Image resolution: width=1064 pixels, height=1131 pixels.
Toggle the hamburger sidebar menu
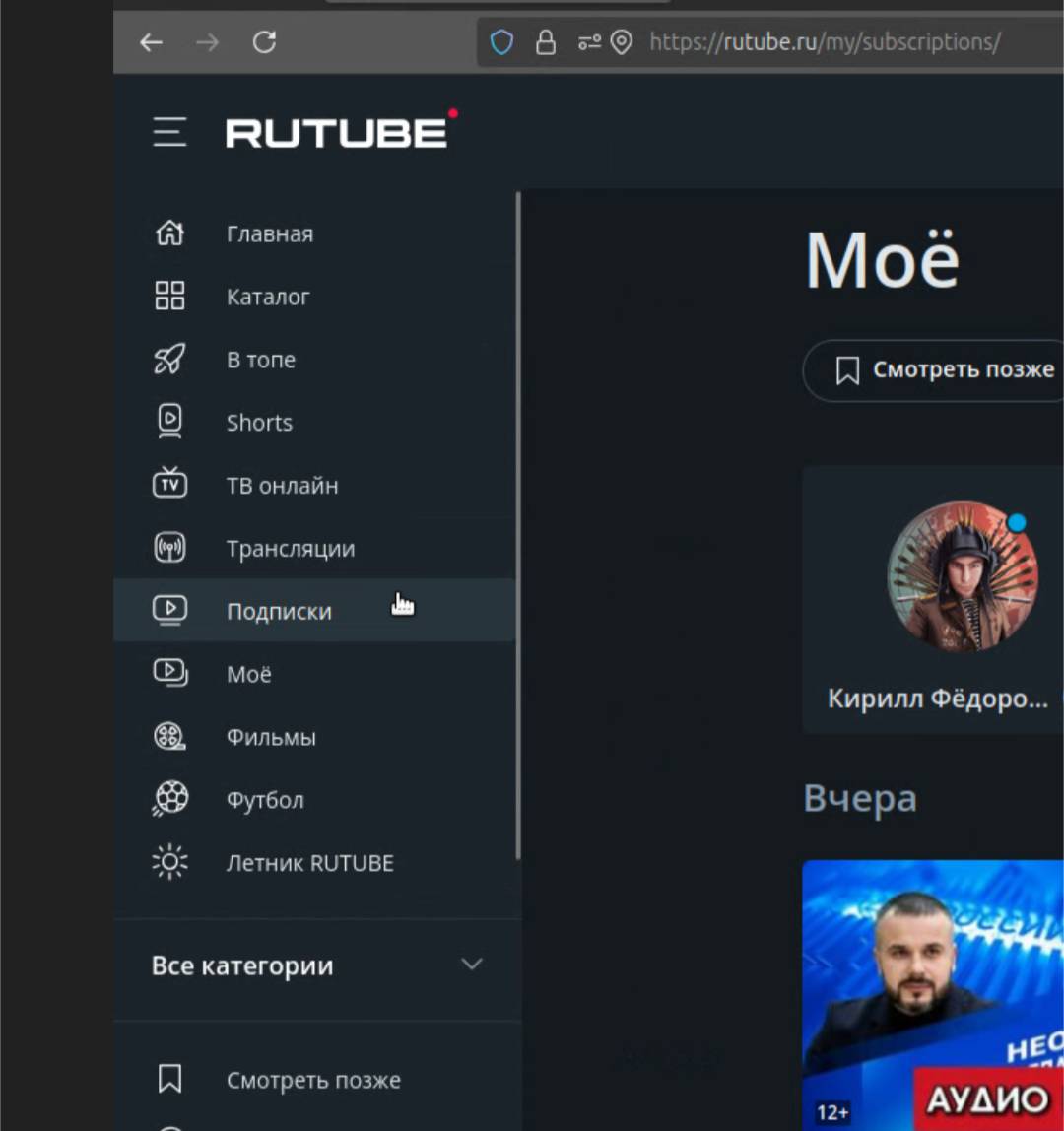pos(169,132)
